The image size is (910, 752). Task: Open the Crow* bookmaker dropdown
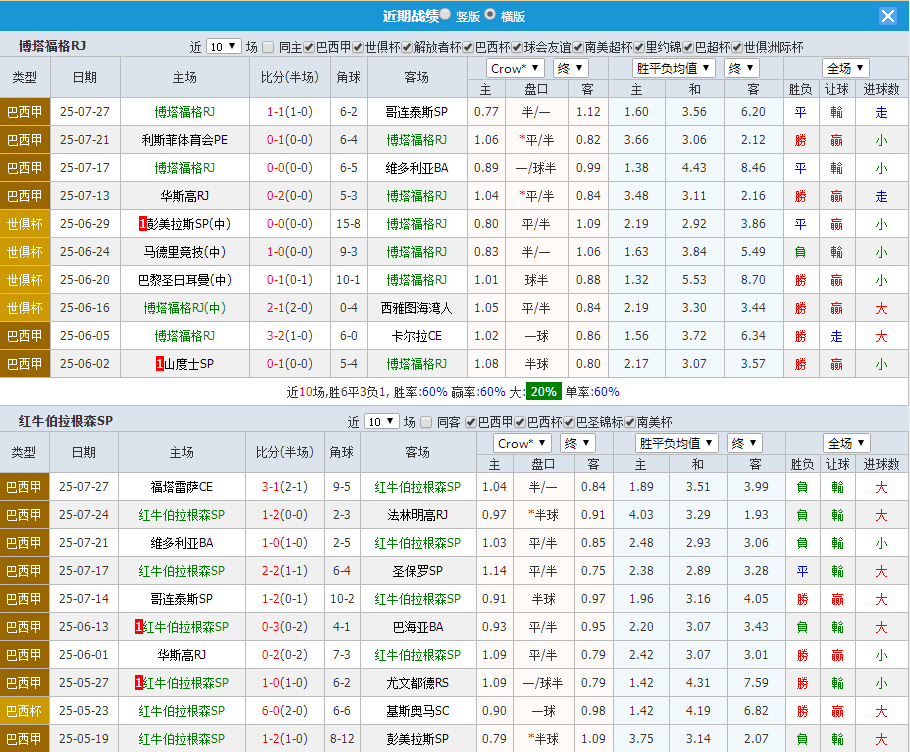pos(513,68)
